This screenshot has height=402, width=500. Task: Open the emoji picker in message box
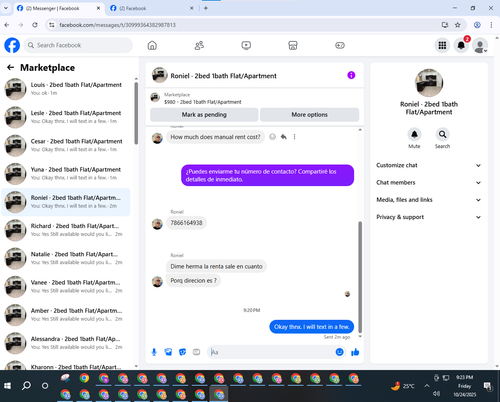[x=339, y=352]
